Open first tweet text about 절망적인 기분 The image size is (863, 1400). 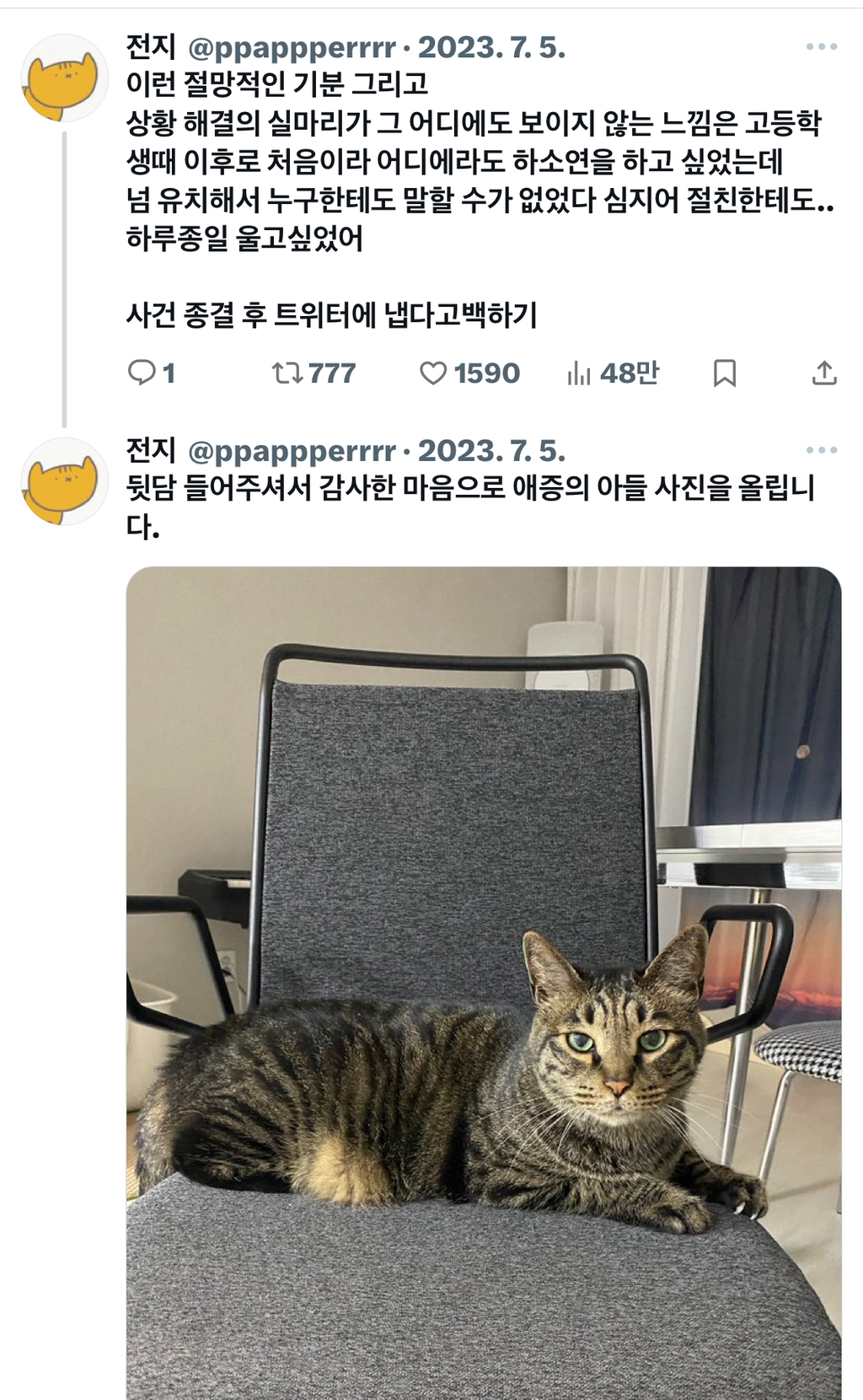click(x=480, y=199)
